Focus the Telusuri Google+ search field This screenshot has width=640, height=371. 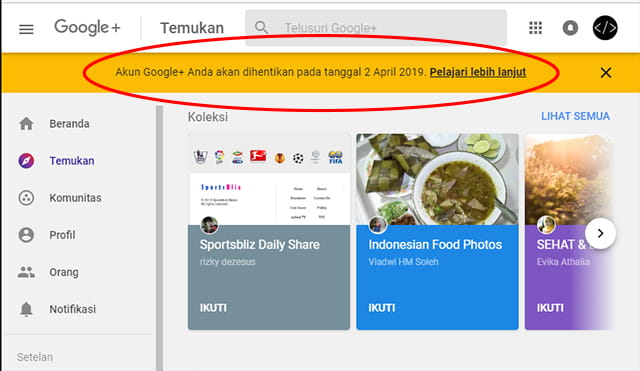(x=376, y=28)
